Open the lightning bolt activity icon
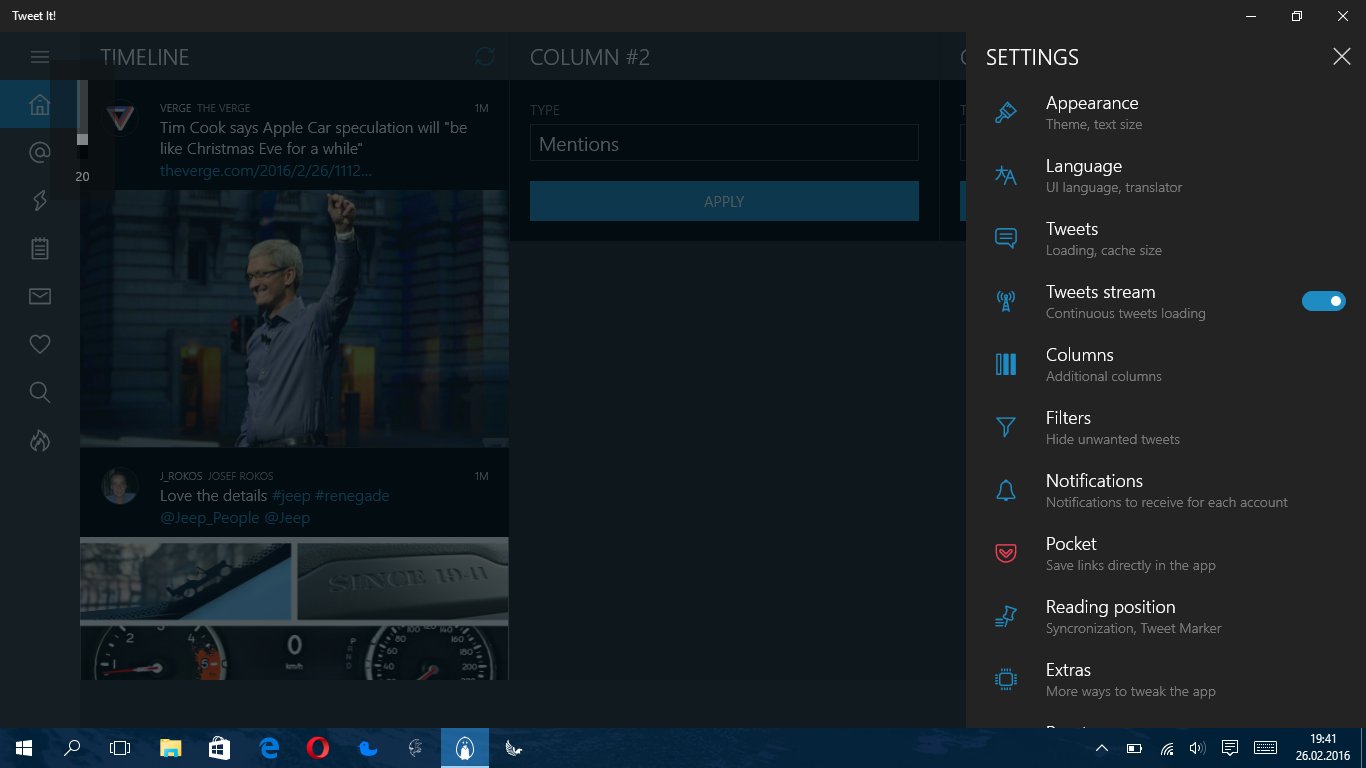 (40, 200)
